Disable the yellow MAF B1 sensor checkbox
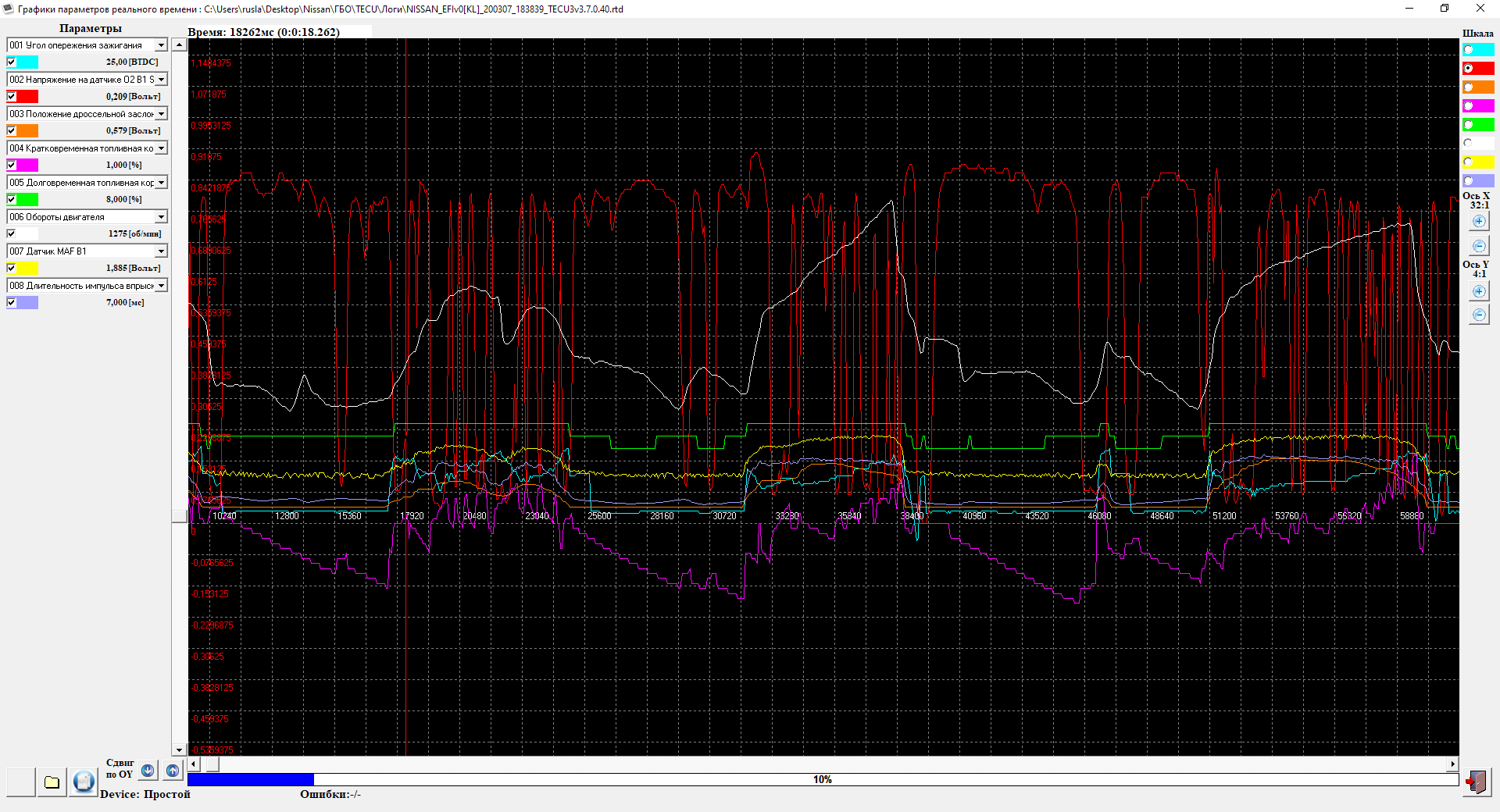1500x812 pixels. point(12,269)
